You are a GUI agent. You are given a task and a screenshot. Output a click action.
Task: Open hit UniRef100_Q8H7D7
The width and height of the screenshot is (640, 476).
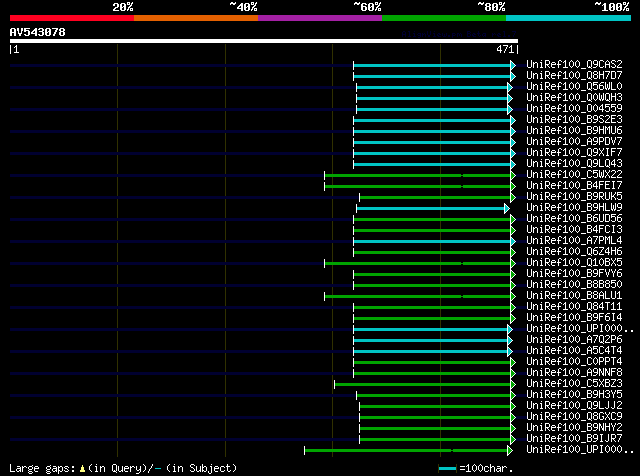tap(574, 75)
